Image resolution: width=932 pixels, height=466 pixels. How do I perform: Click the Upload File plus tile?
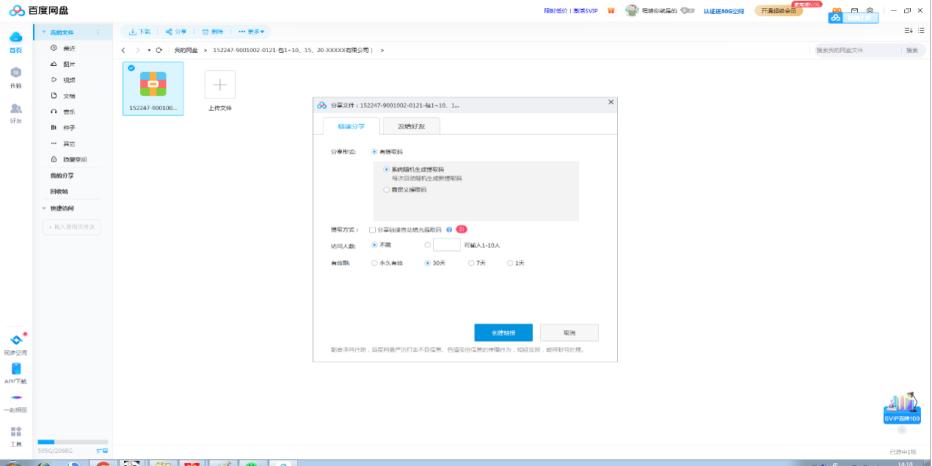[220, 84]
